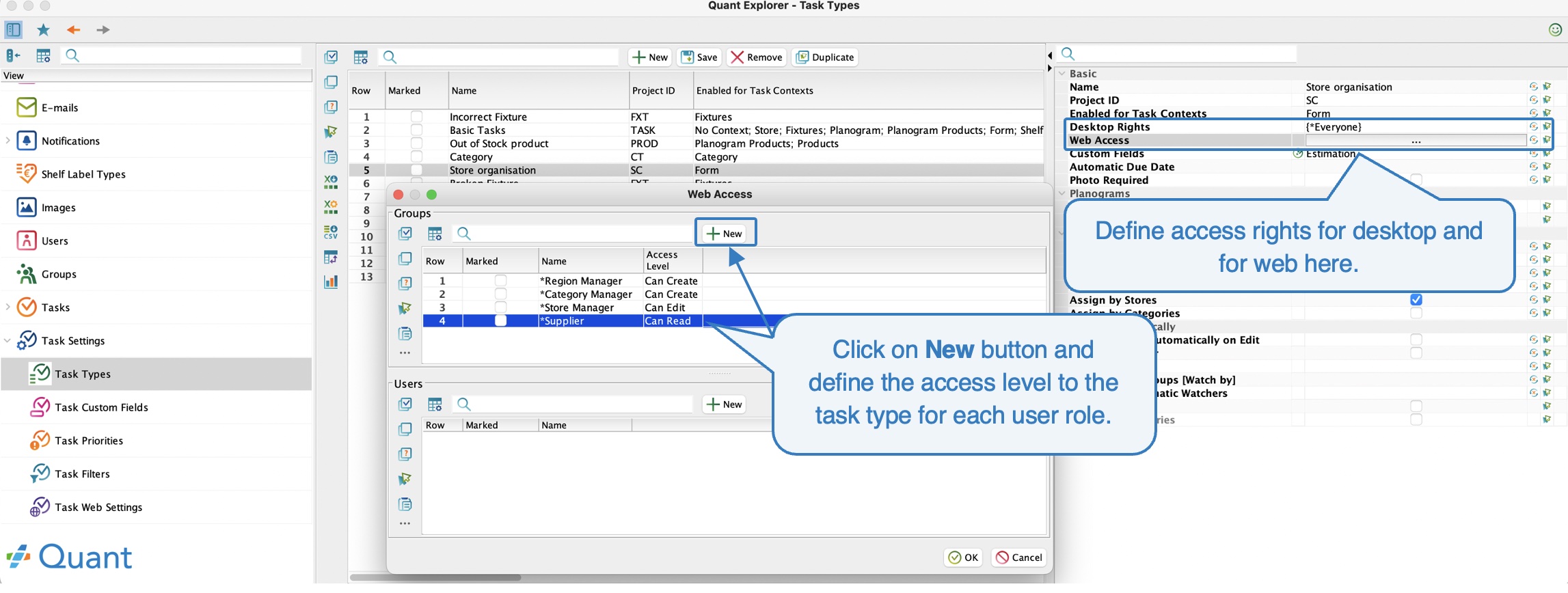Cancel the Web Access dialog
Image resolution: width=1568 pixels, height=593 pixels.
coord(1019,557)
